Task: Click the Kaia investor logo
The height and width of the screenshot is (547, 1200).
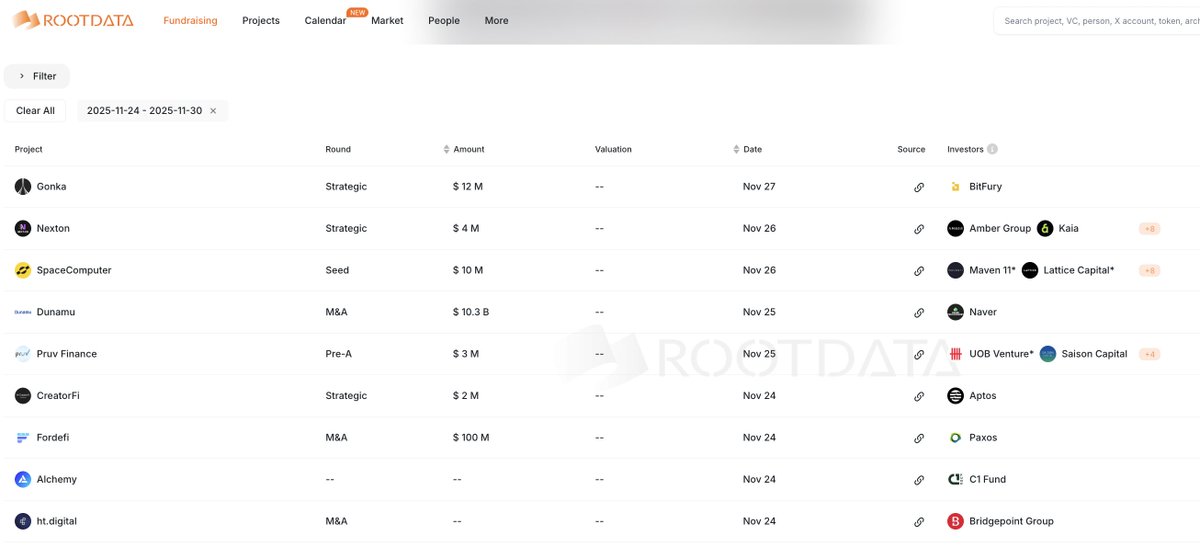Action: pyautogui.click(x=1045, y=229)
